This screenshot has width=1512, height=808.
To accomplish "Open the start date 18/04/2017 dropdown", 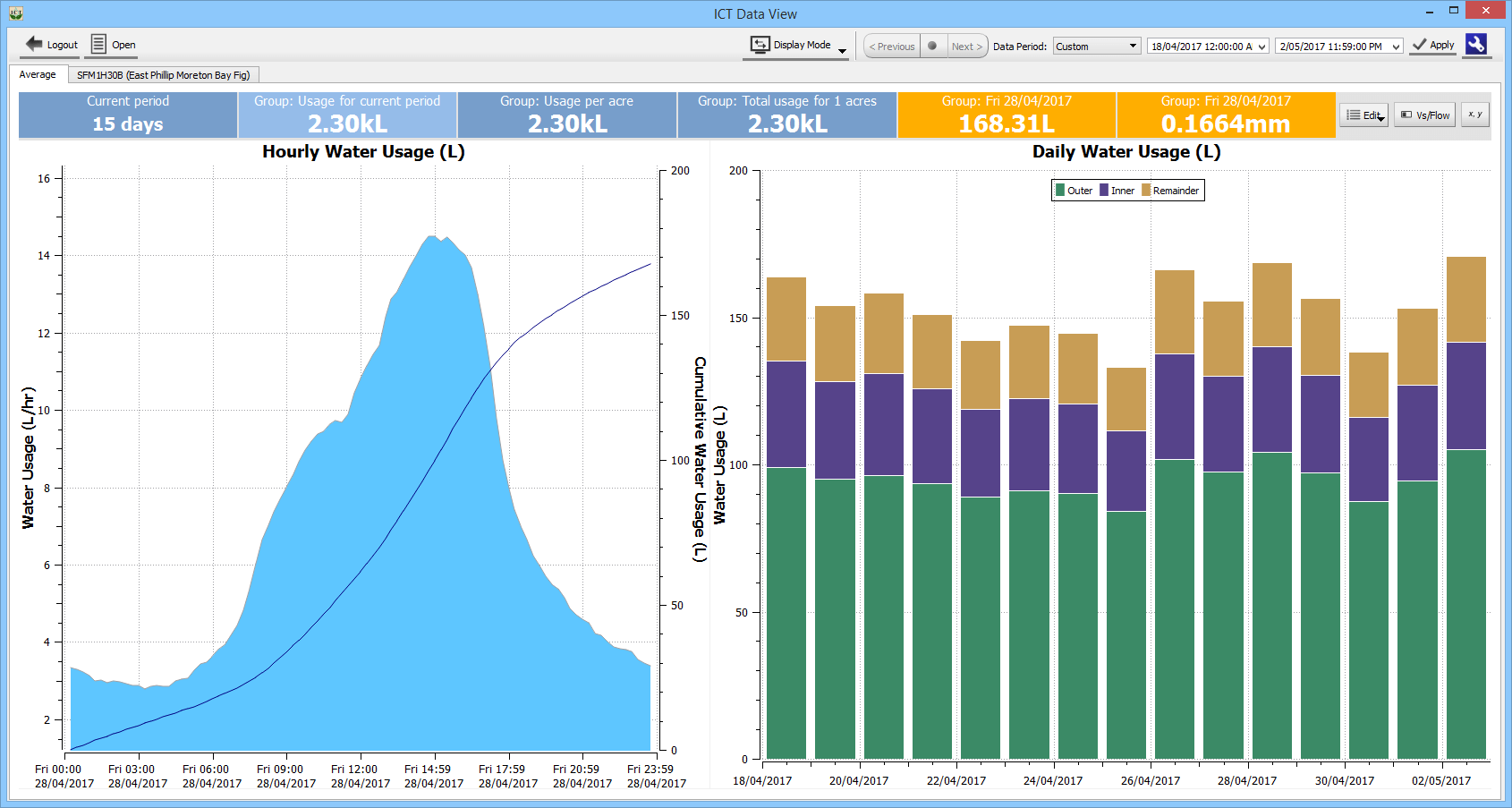I will coord(1261,47).
